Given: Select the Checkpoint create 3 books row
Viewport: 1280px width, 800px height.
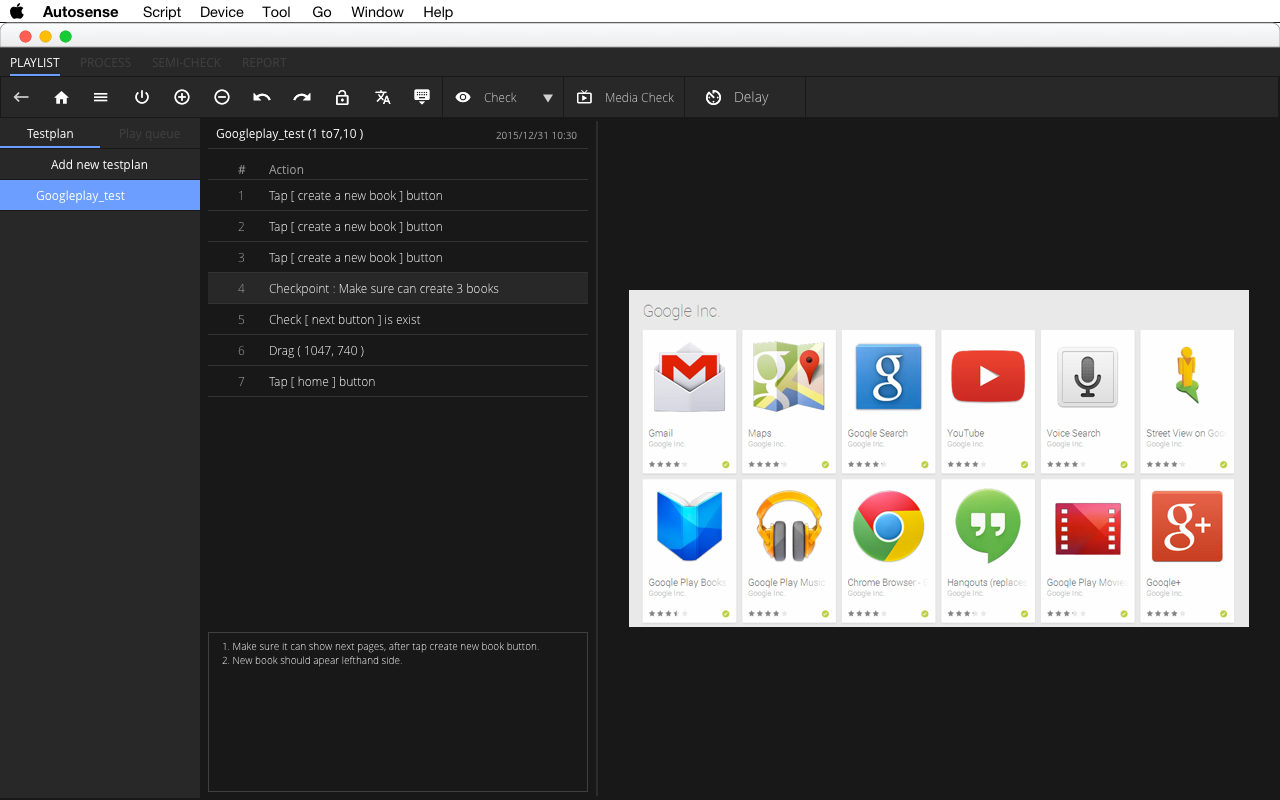Looking at the screenshot, I should click(398, 288).
